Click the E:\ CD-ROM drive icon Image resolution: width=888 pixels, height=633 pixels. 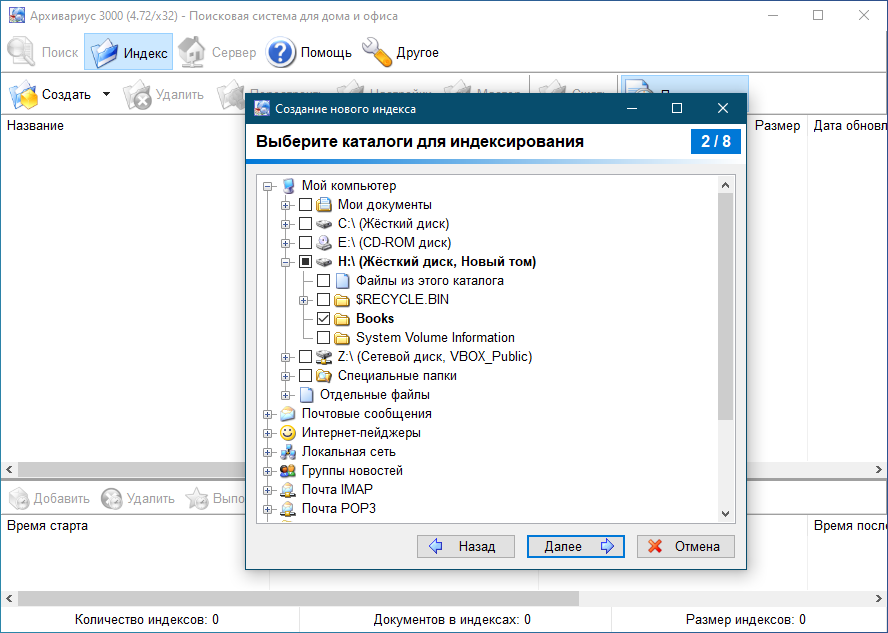pyautogui.click(x=324, y=243)
